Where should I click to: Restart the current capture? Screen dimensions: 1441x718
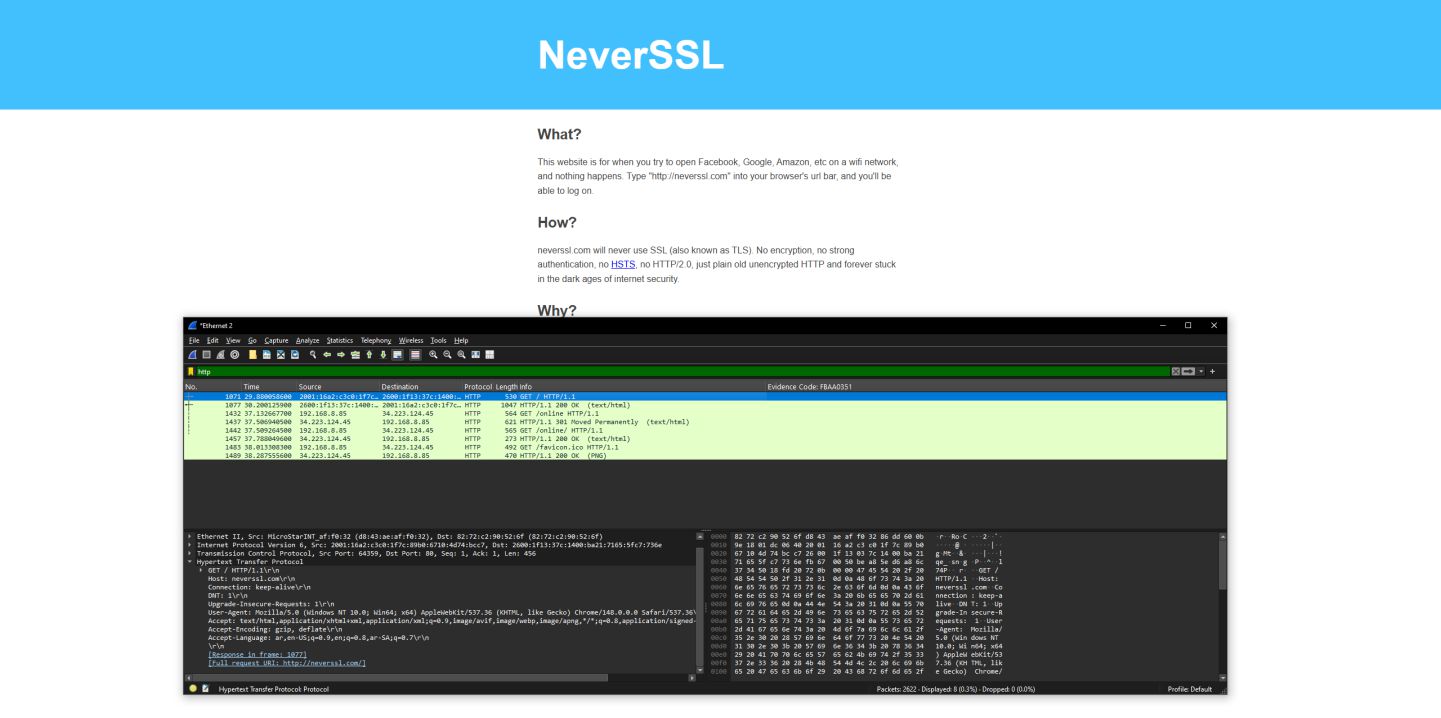220,355
